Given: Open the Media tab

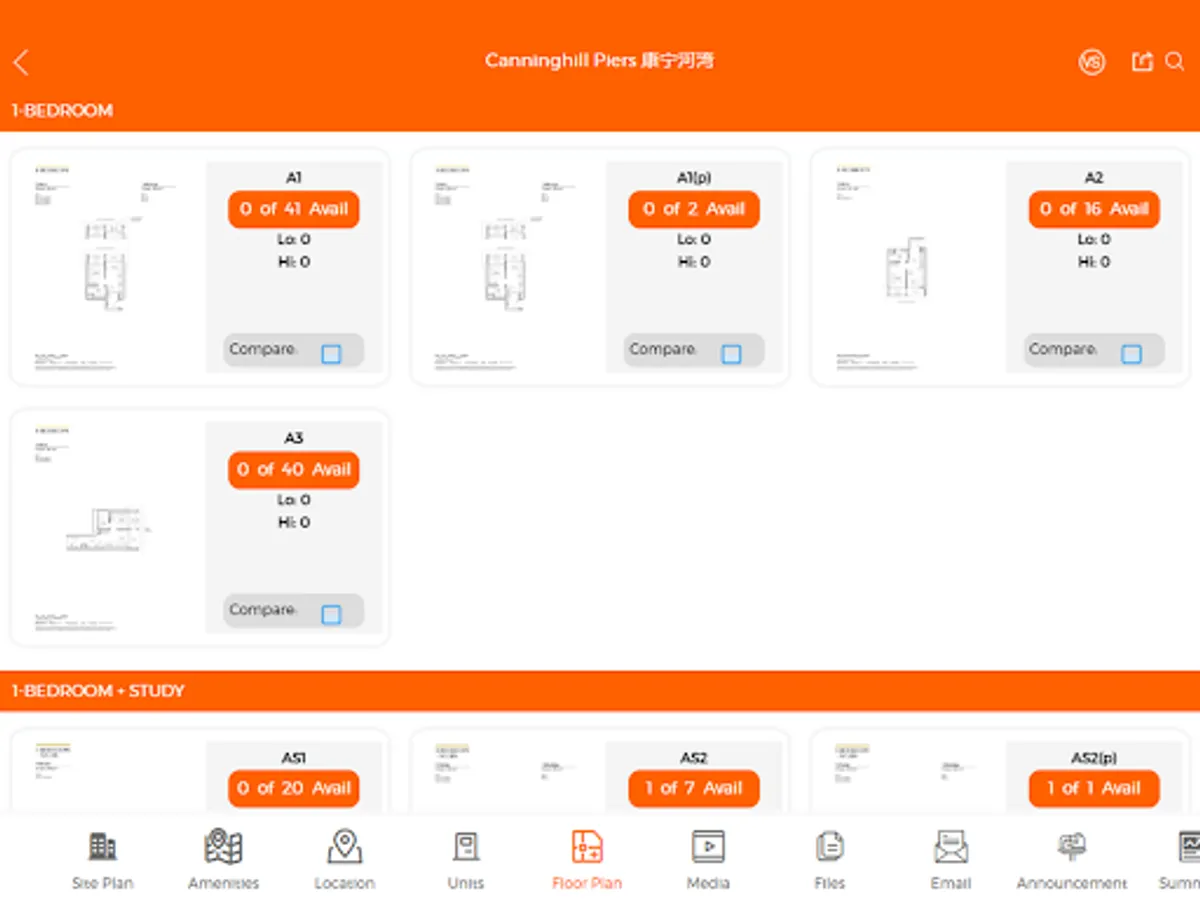Looking at the screenshot, I should pyautogui.click(x=708, y=860).
